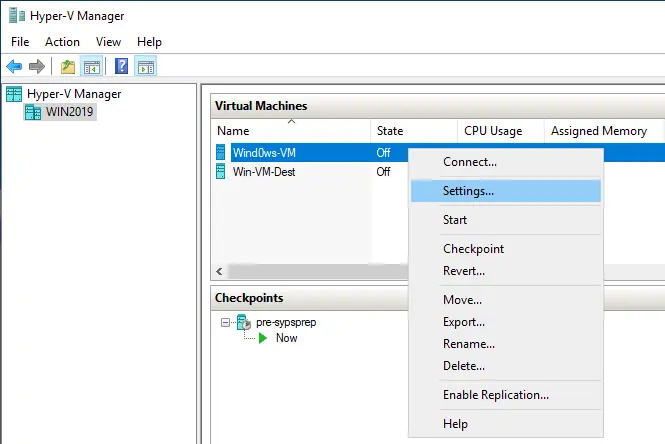The image size is (665, 444).
Task: Open Help via the blue question mark icon
Action: tap(122, 66)
